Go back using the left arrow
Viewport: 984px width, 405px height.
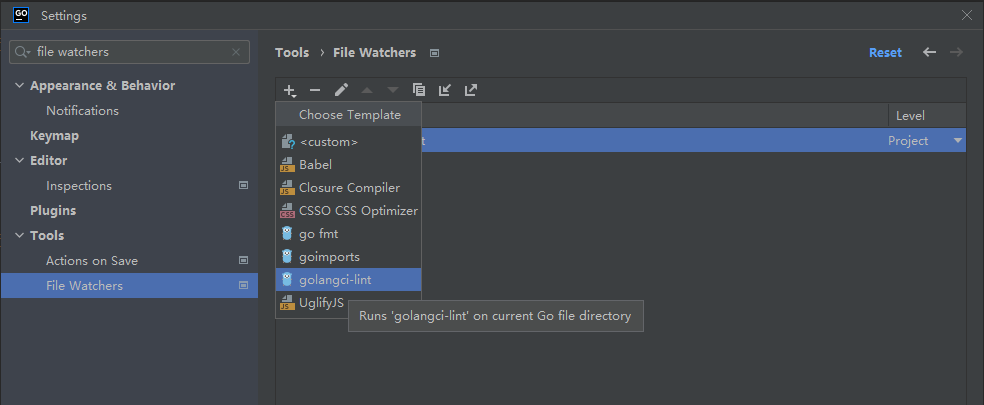(x=929, y=52)
